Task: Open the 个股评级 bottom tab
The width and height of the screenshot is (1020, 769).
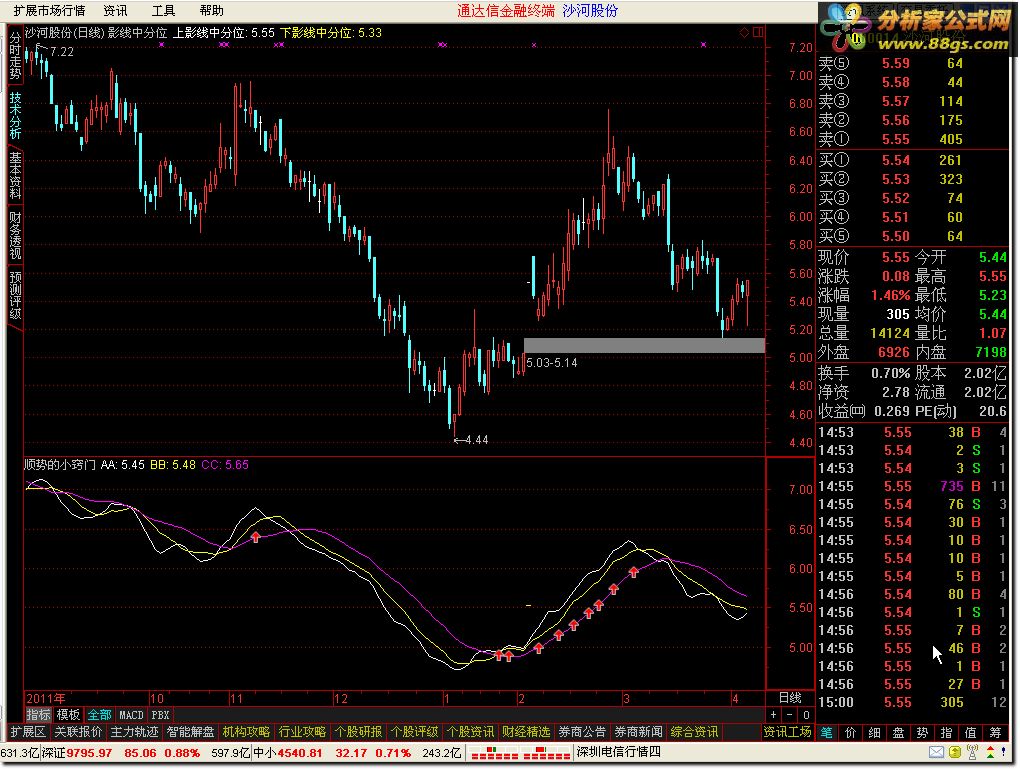Action: (x=414, y=732)
